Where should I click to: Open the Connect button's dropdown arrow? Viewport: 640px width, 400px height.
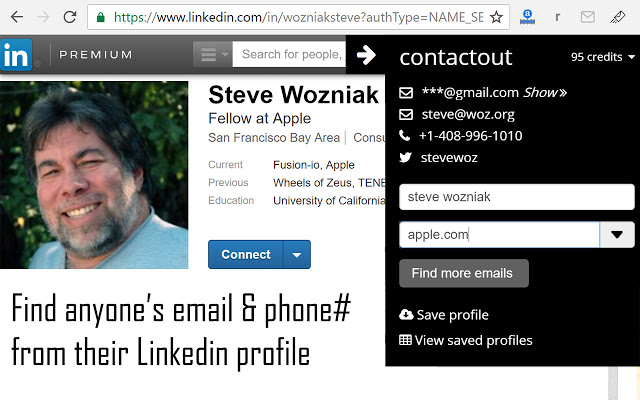(297, 255)
